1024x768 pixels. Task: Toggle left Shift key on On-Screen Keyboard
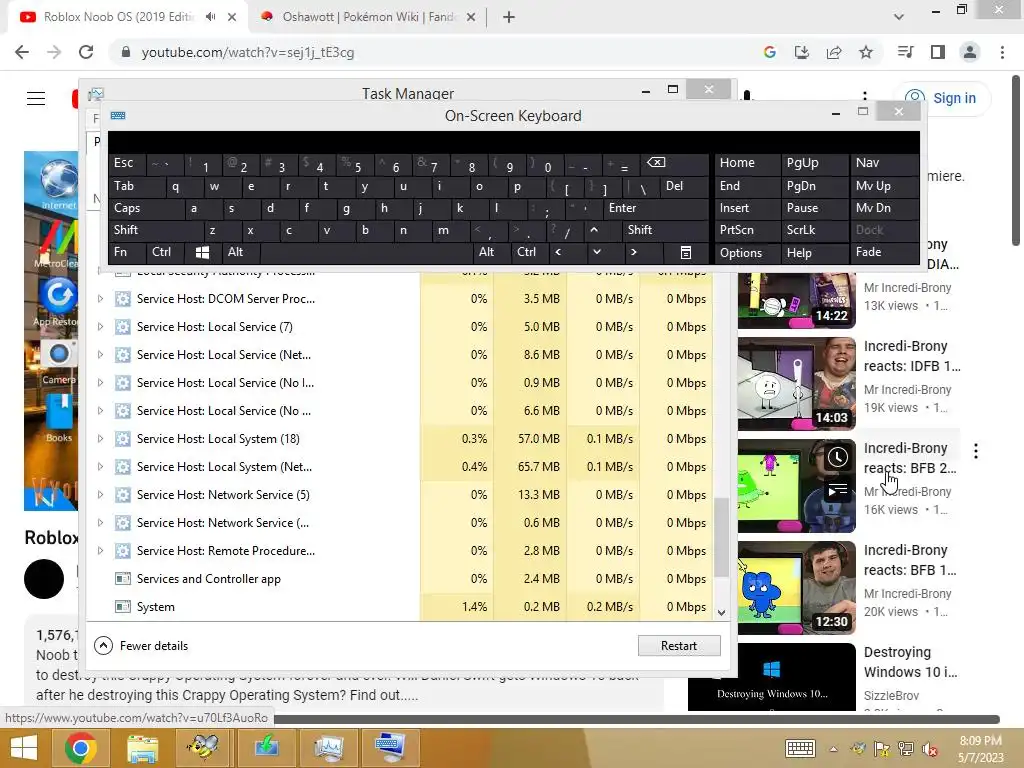tap(156, 230)
